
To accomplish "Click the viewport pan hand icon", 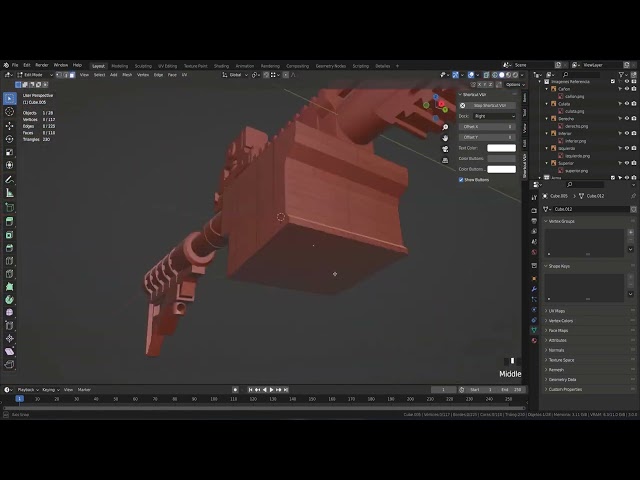I will click(x=445, y=138).
